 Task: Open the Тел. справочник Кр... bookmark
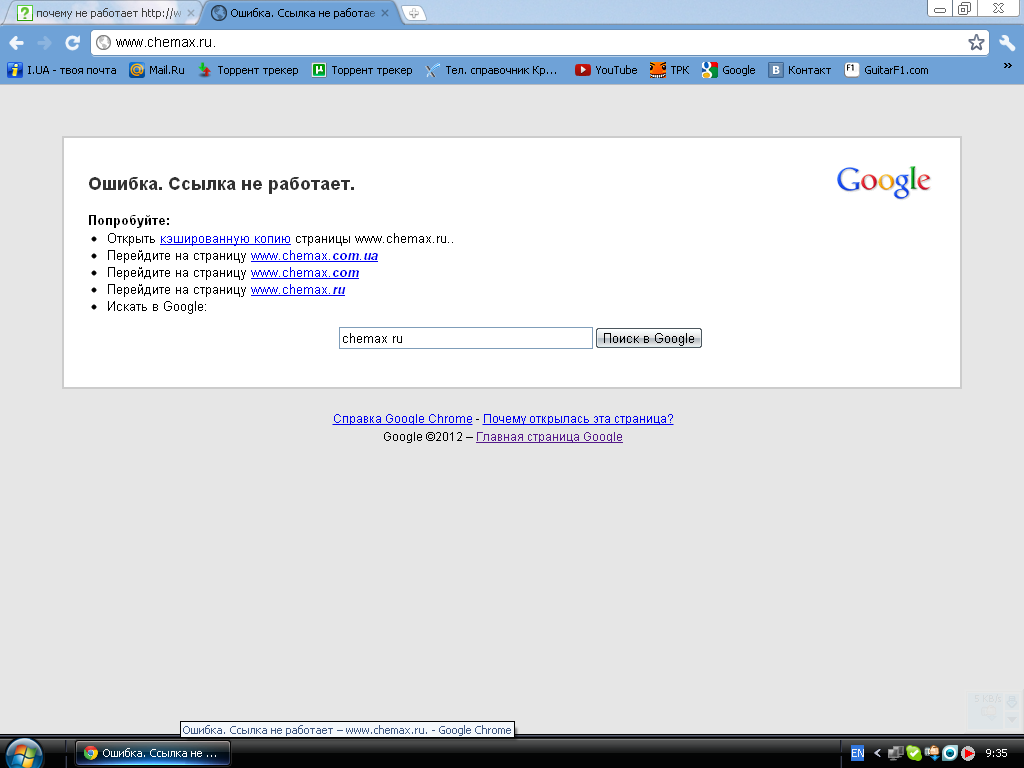point(491,70)
